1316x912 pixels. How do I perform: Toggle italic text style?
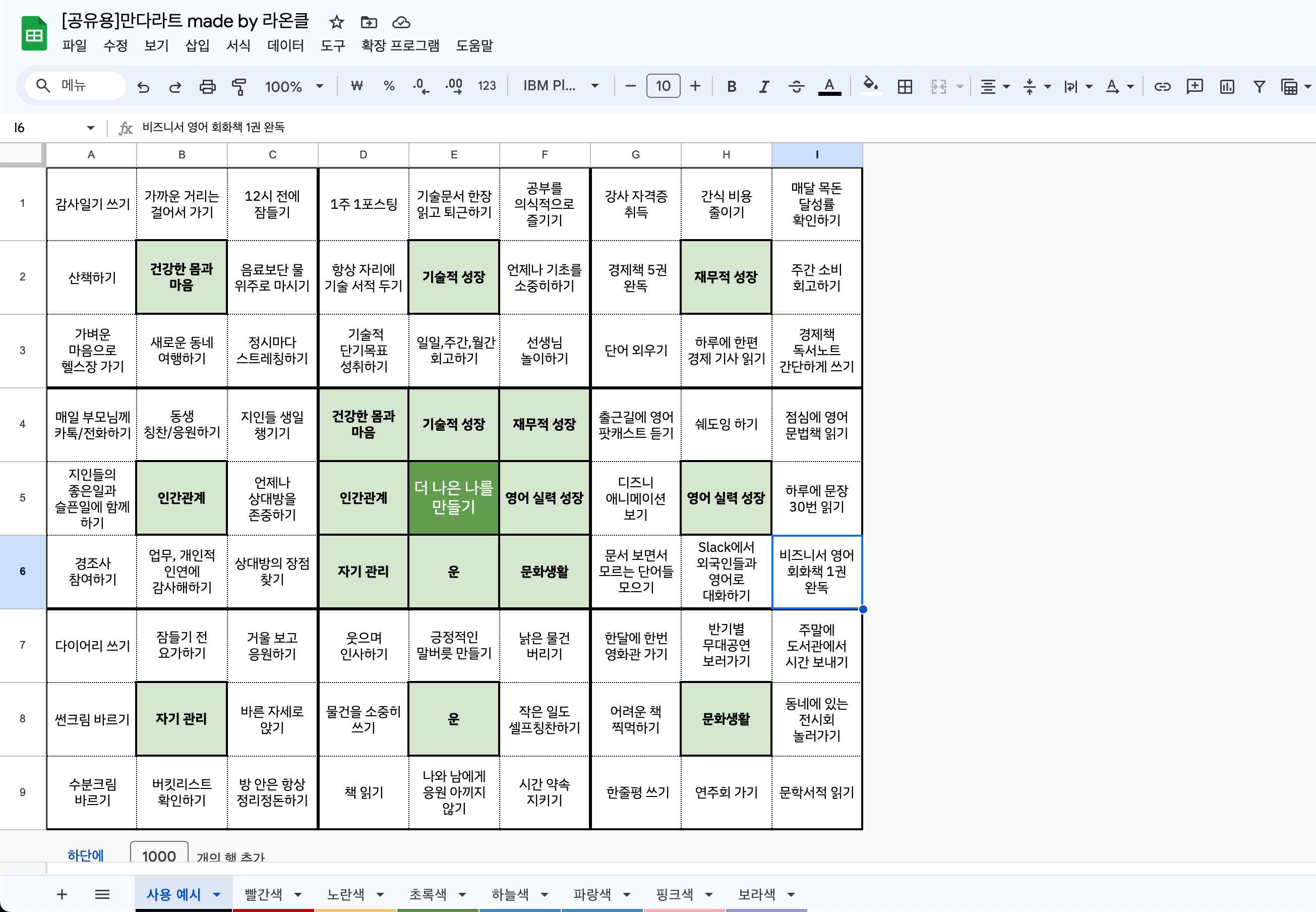tap(763, 87)
